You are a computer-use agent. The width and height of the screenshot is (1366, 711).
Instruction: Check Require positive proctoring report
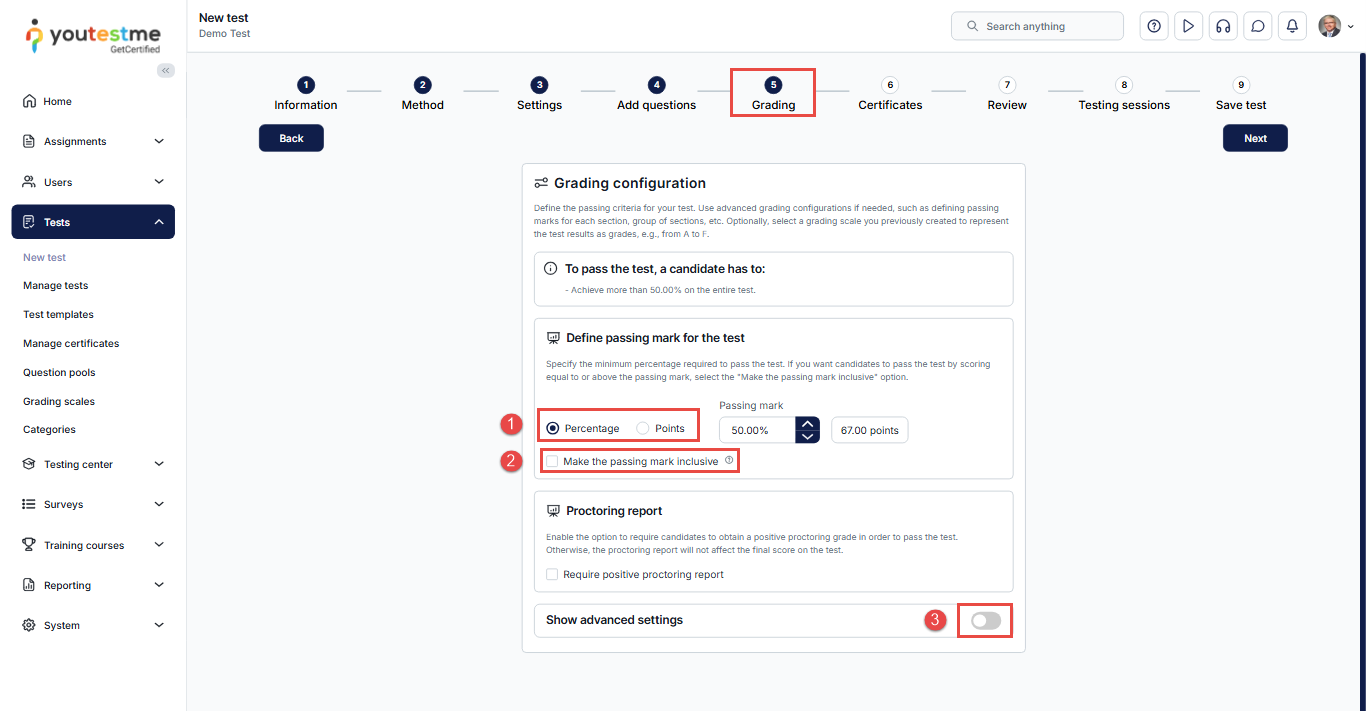coord(552,575)
